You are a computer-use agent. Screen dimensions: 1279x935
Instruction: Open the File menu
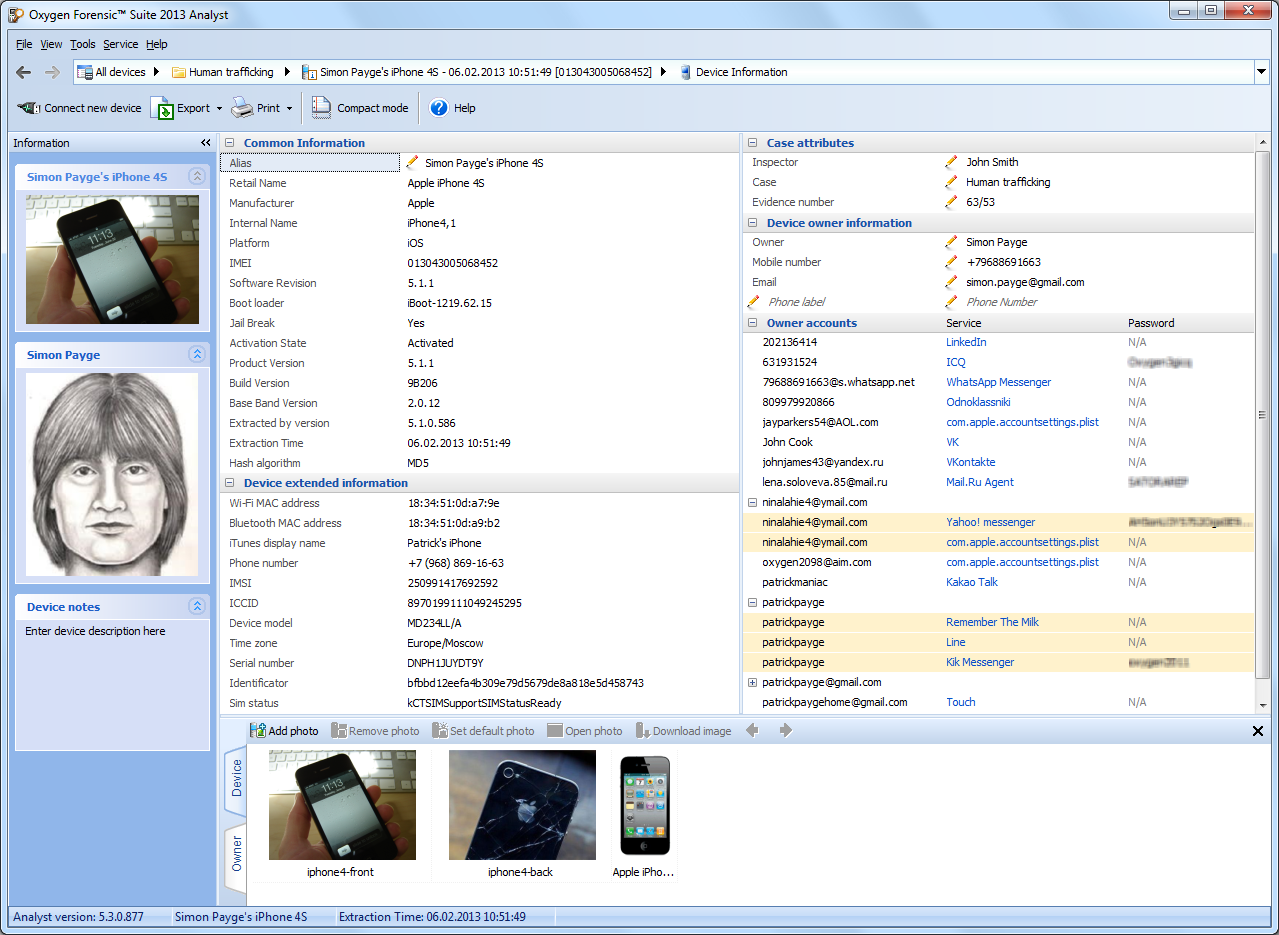24,44
